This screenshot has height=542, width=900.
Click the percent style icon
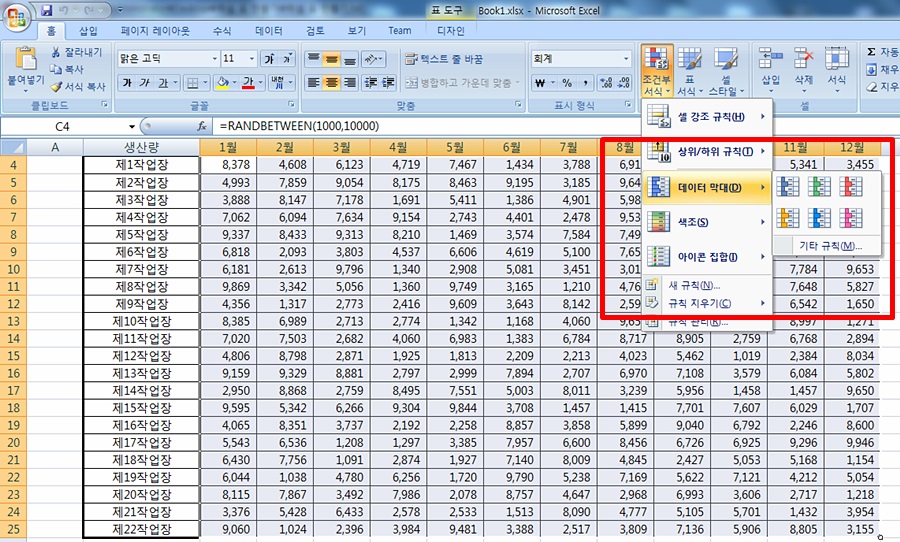click(x=567, y=83)
